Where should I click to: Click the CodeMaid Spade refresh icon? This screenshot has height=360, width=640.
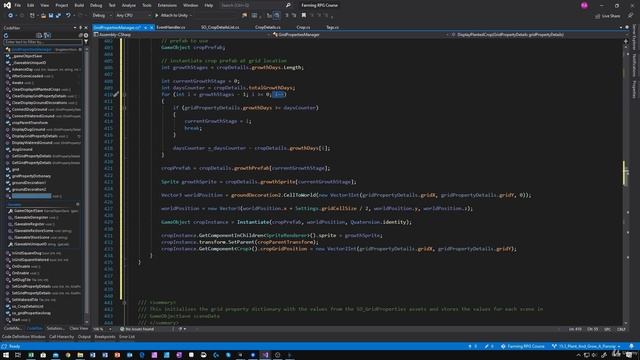(x=6, y=36)
